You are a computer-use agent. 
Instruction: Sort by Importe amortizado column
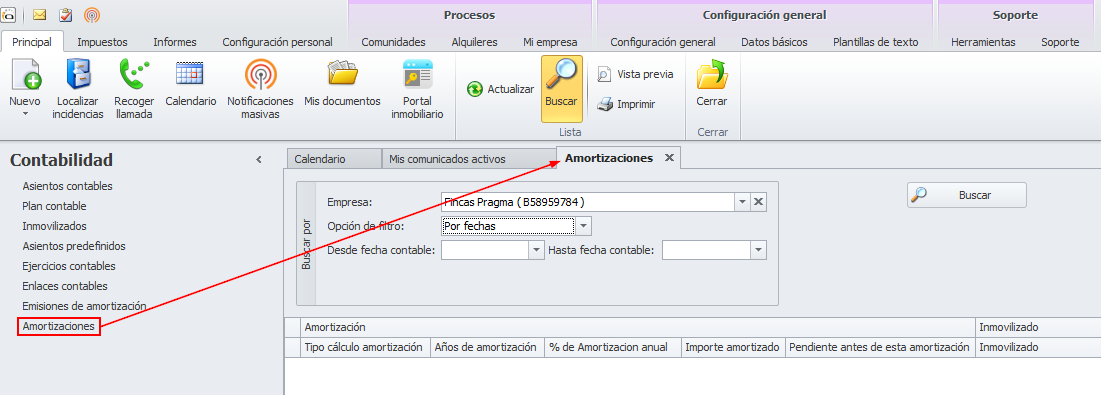click(x=733, y=347)
